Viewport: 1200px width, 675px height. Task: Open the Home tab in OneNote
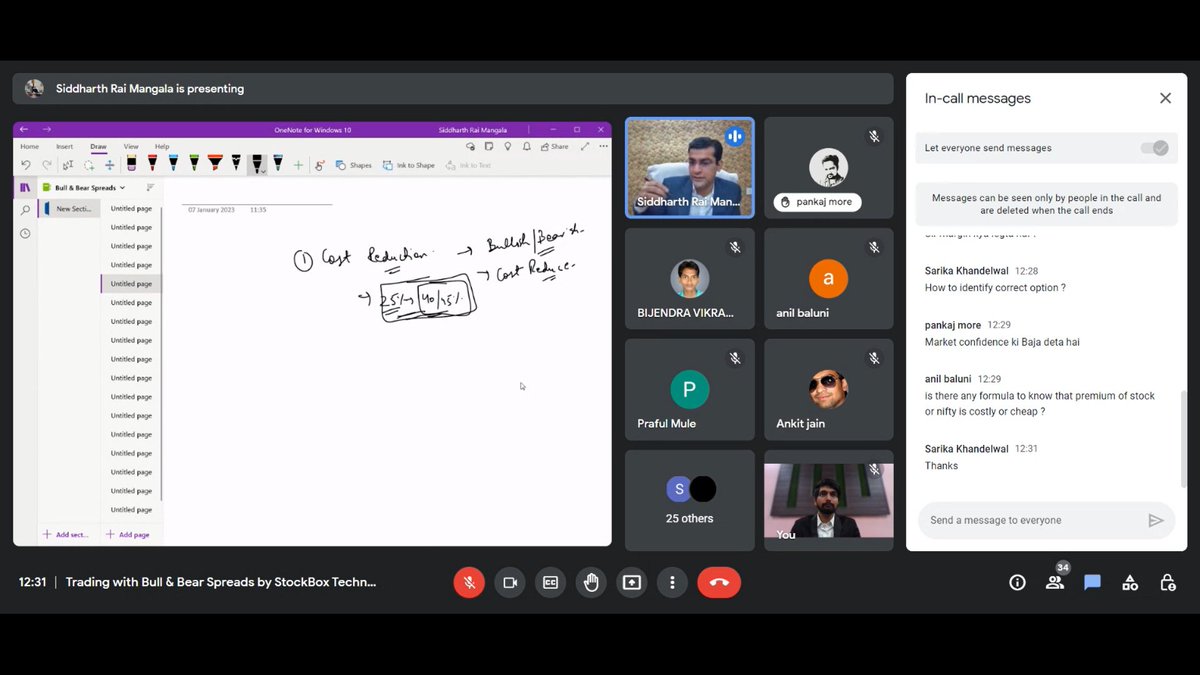coord(30,146)
